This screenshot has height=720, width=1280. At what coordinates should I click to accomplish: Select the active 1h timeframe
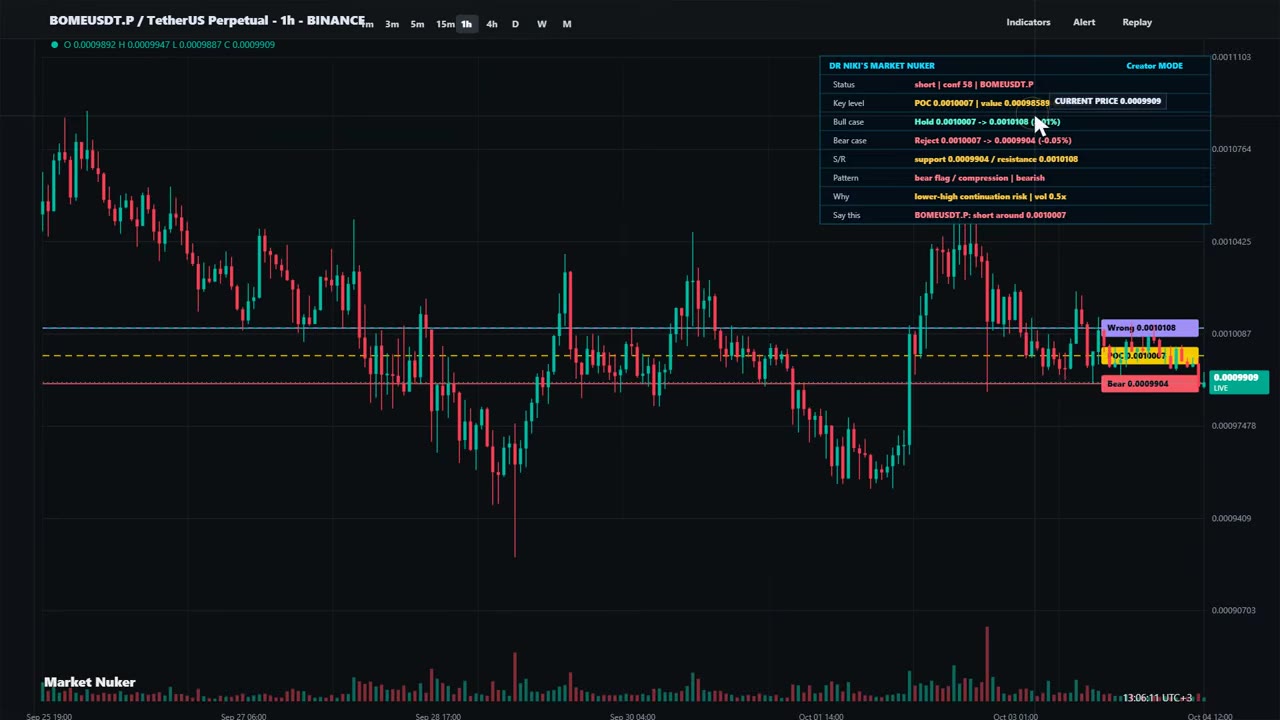click(466, 24)
